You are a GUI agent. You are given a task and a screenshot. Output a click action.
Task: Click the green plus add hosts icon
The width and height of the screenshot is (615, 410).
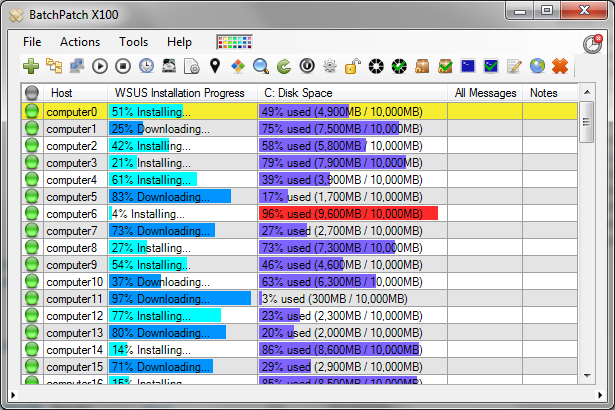(x=31, y=66)
